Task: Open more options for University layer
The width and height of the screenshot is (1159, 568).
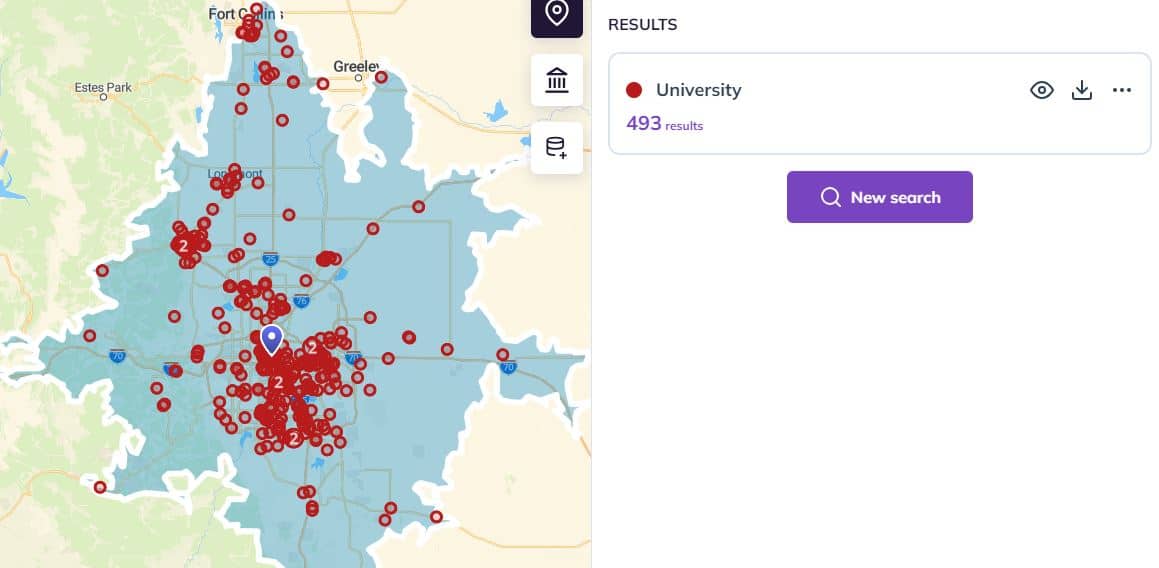Action: [1121, 90]
